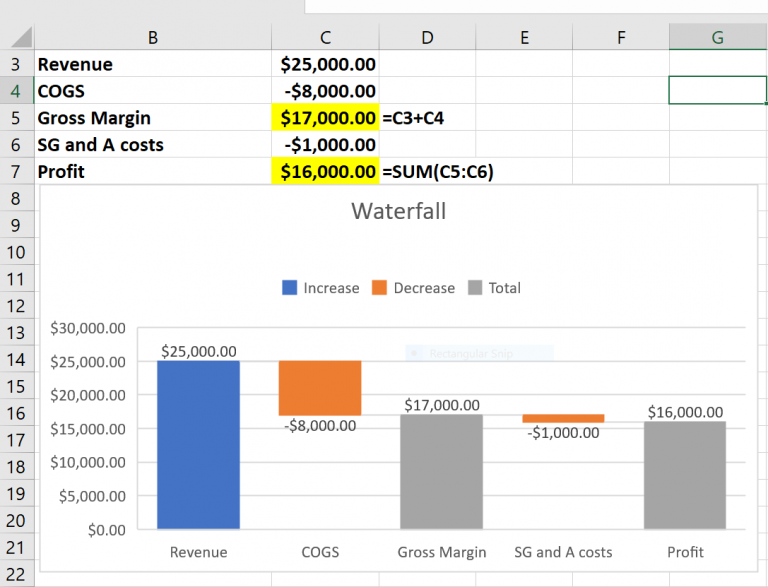Select the small orange SG and A costs bar
Image resolution: width=768 pixels, height=587 pixels.
point(563,418)
